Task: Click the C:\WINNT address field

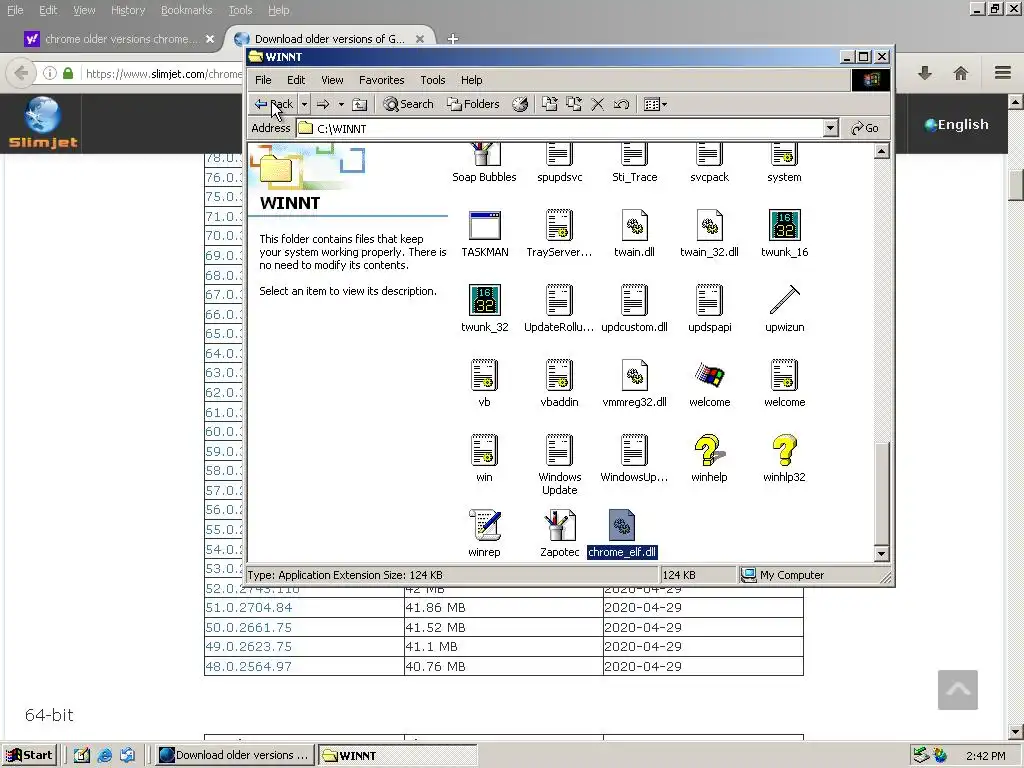Action: (x=559, y=128)
